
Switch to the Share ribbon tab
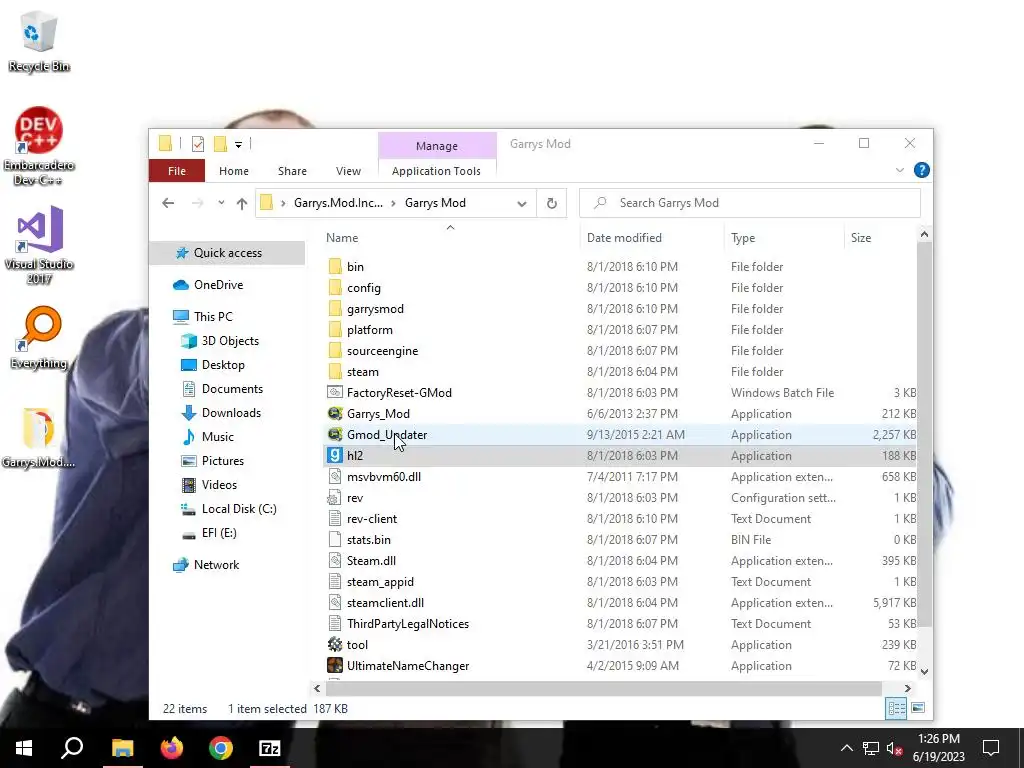[292, 171]
